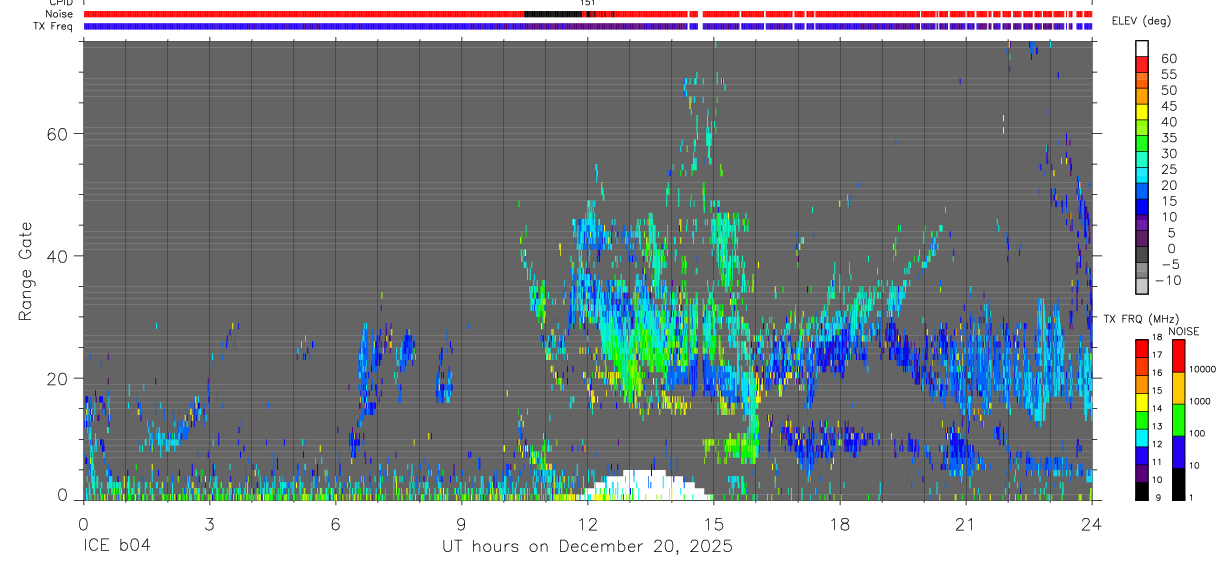Click the 'Noise' row label at top left
1228x567 pixels.
tap(60, 14)
